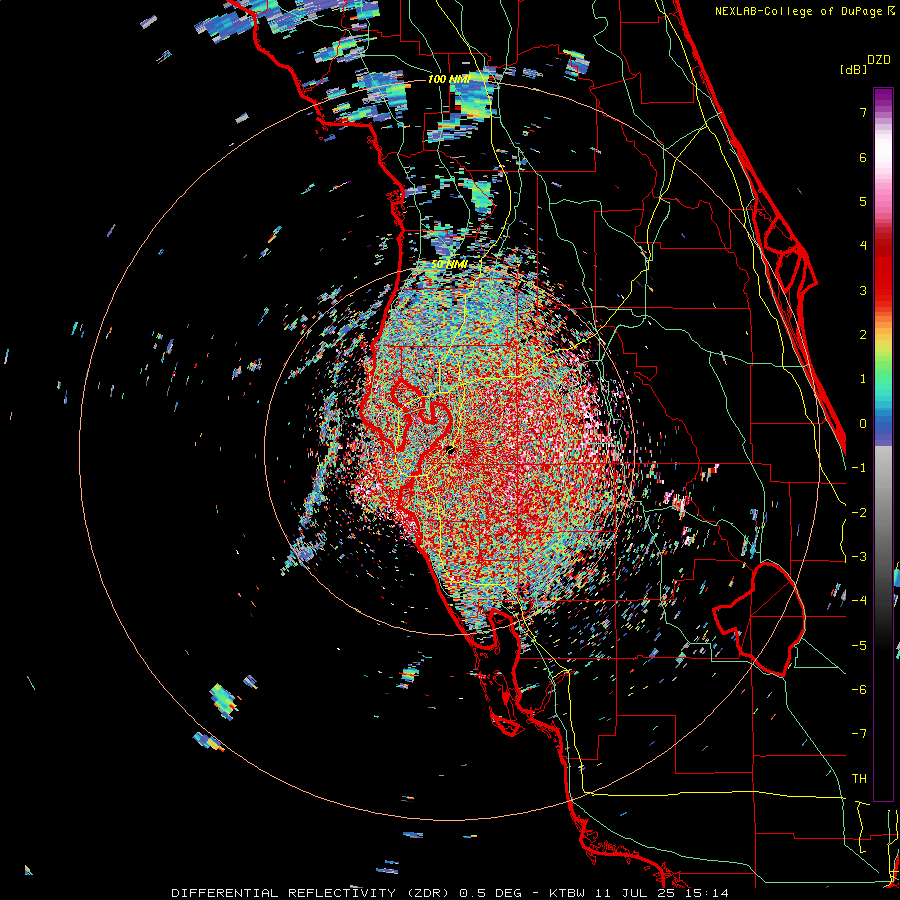Click the 4 dB scale value
This screenshot has width=900, height=900.
[863, 246]
